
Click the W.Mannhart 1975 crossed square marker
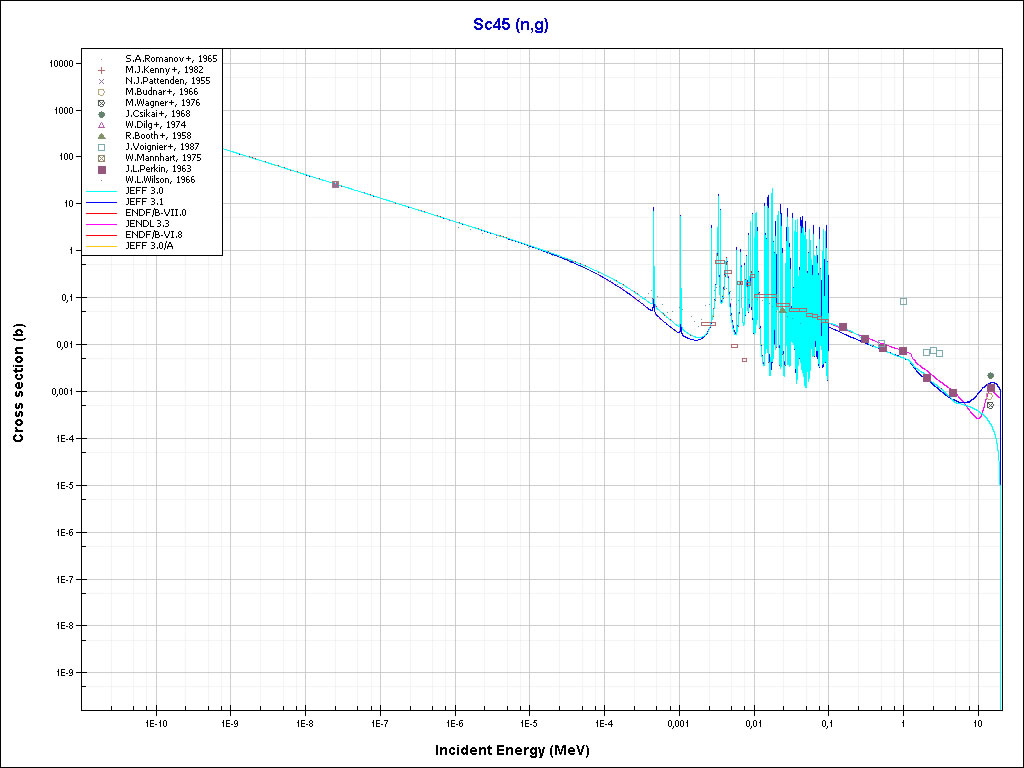(101, 158)
